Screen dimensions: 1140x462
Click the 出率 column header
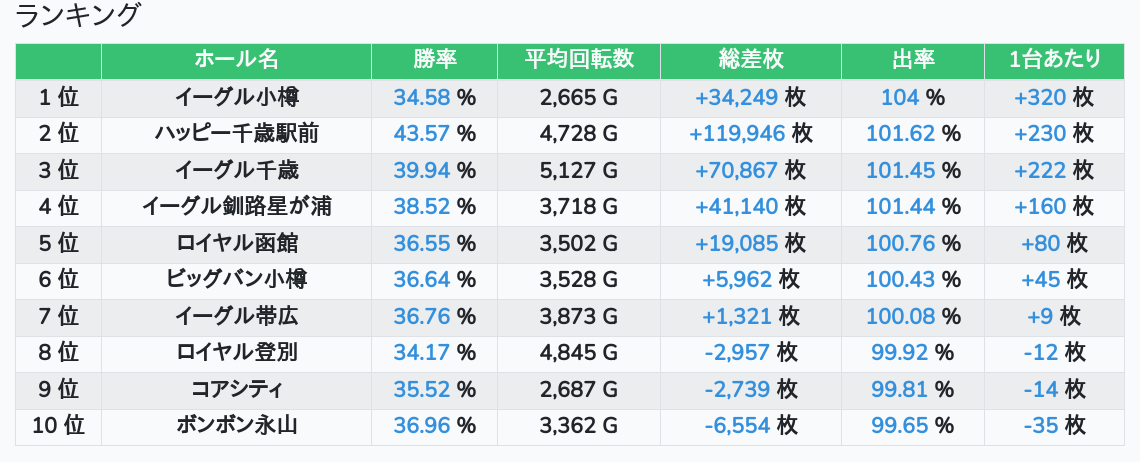tap(912, 60)
